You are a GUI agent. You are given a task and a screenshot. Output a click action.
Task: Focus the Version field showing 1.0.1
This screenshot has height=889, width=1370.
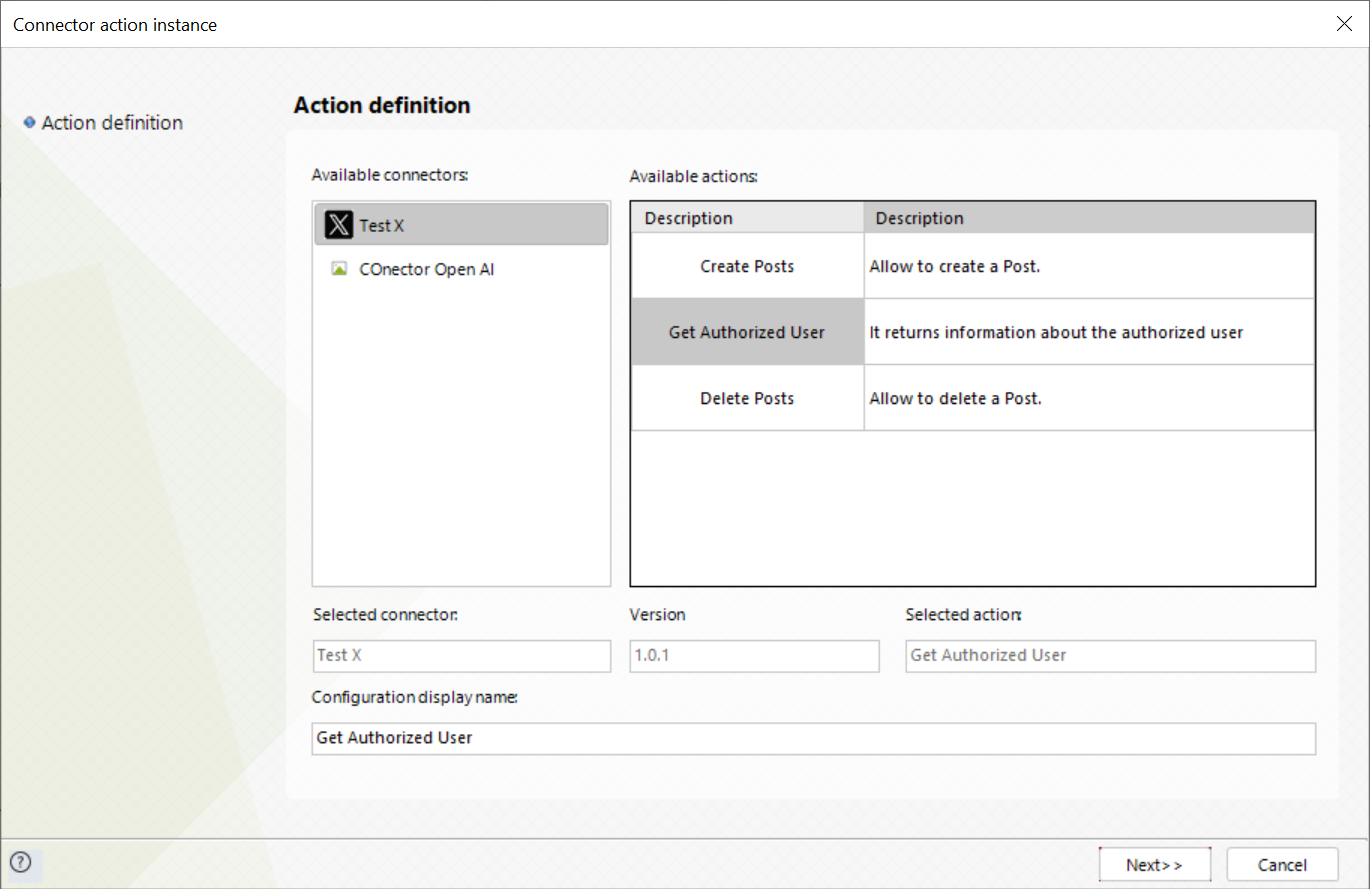pyautogui.click(x=754, y=656)
